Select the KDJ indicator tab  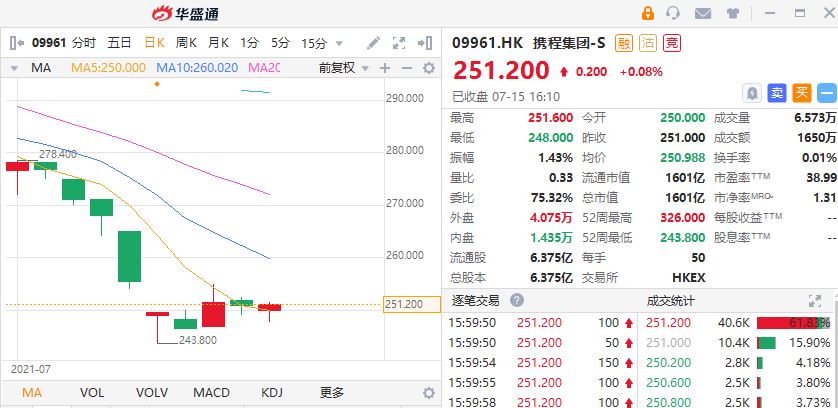coord(272,392)
